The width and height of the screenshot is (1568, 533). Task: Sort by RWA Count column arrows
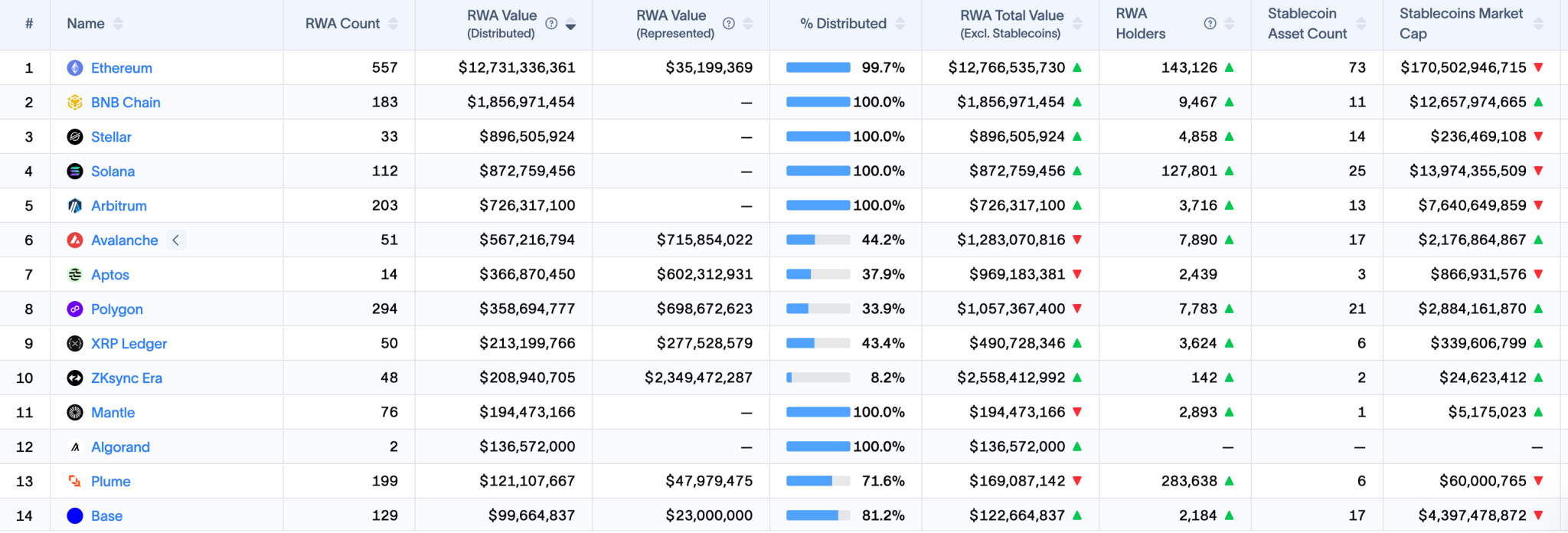pyautogui.click(x=393, y=24)
